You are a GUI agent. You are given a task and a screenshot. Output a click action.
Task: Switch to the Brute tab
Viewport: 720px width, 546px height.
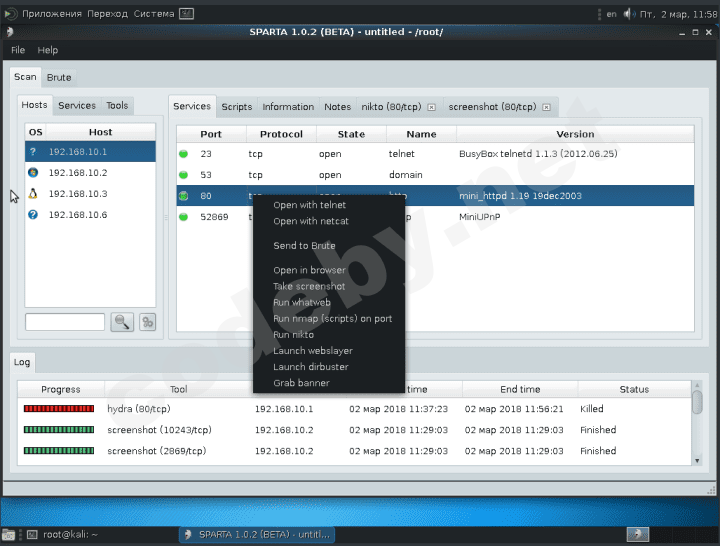[59, 77]
